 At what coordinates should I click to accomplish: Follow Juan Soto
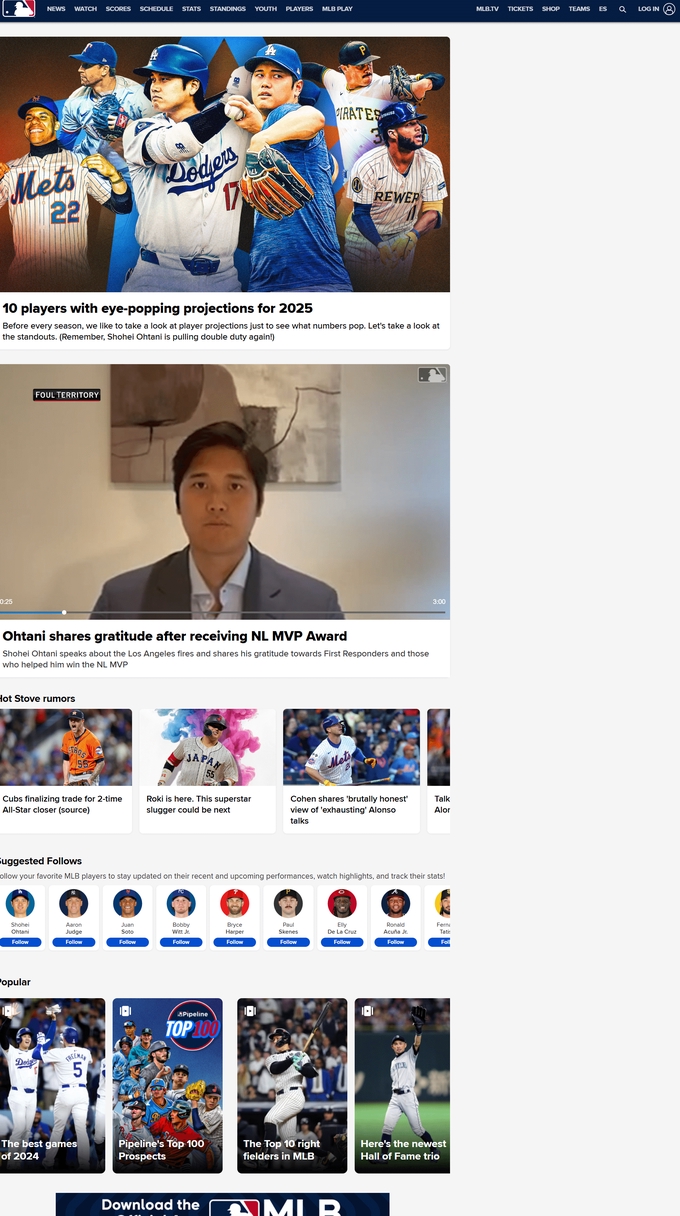pyautogui.click(x=127, y=942)
